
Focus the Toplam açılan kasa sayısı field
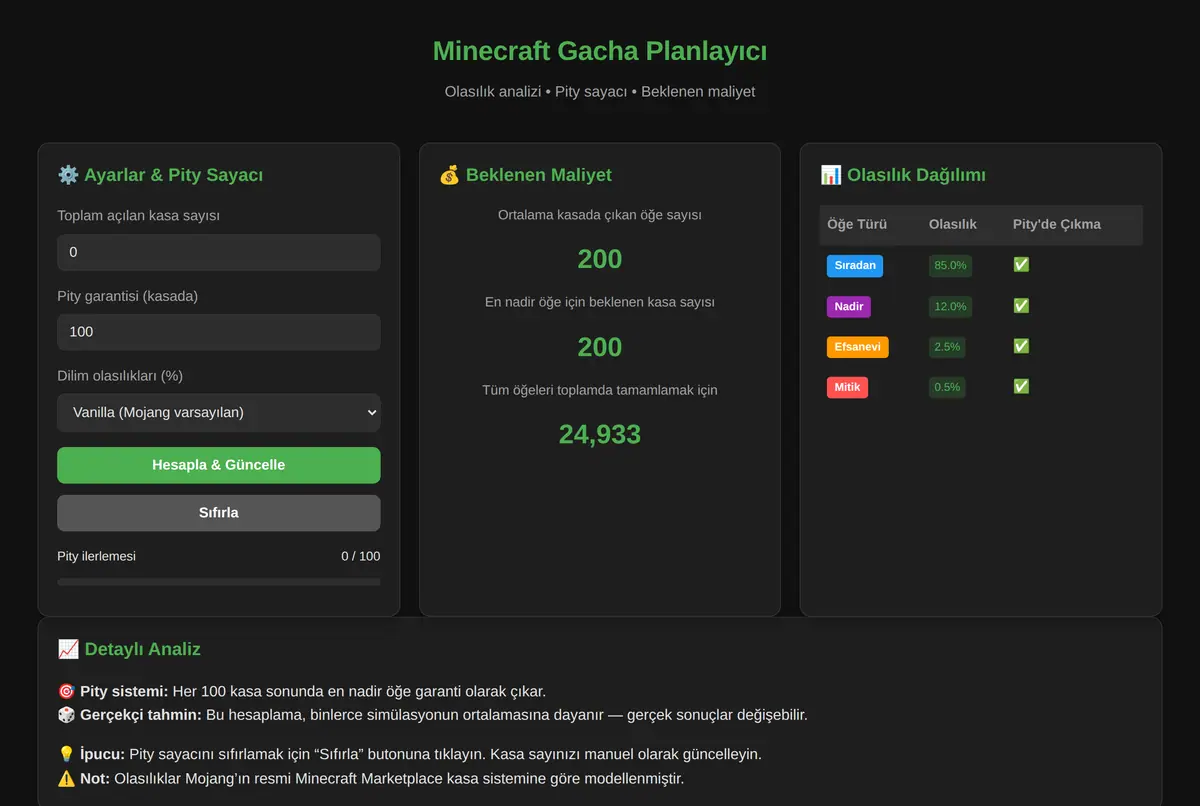pos(219,252)
